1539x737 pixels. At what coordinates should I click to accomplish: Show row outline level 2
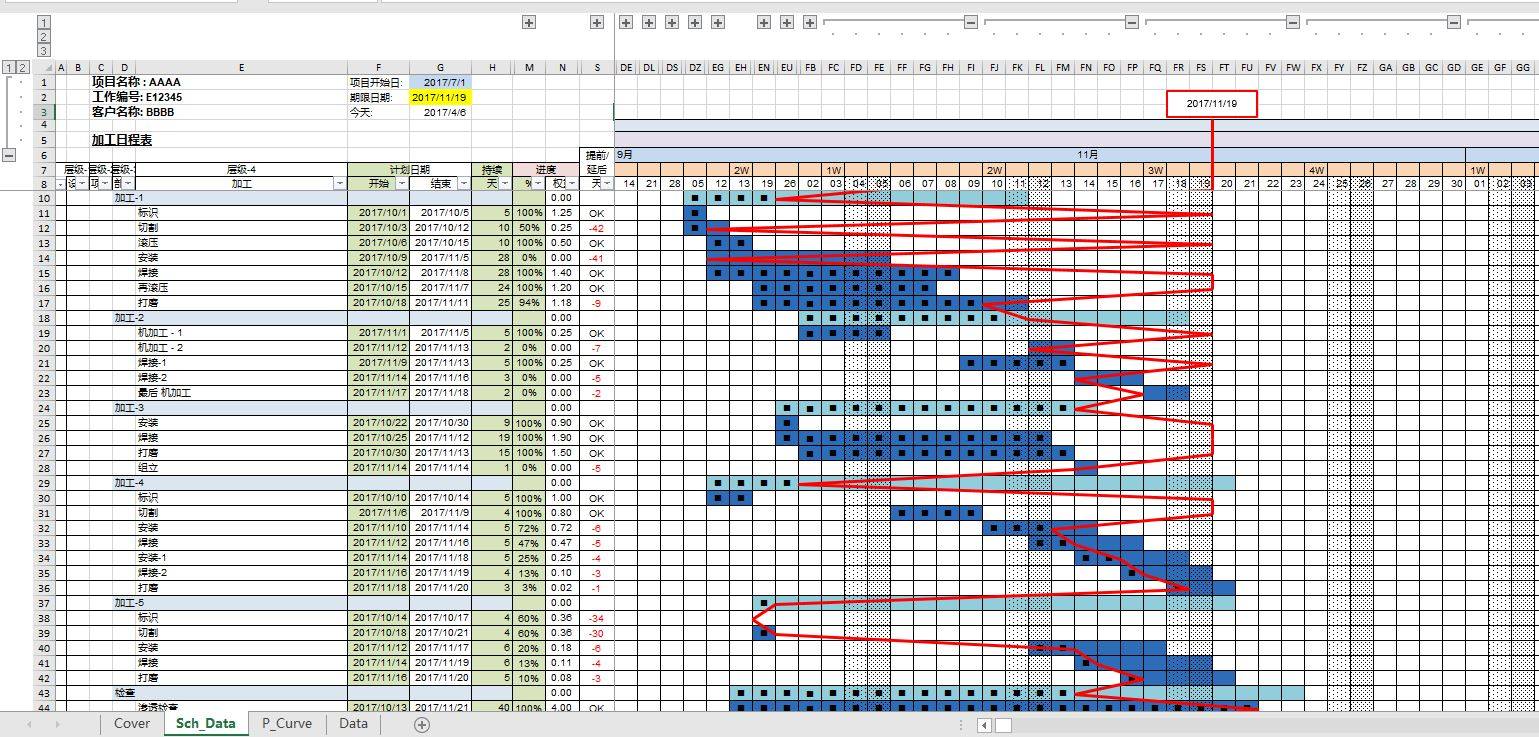[23, 68]
